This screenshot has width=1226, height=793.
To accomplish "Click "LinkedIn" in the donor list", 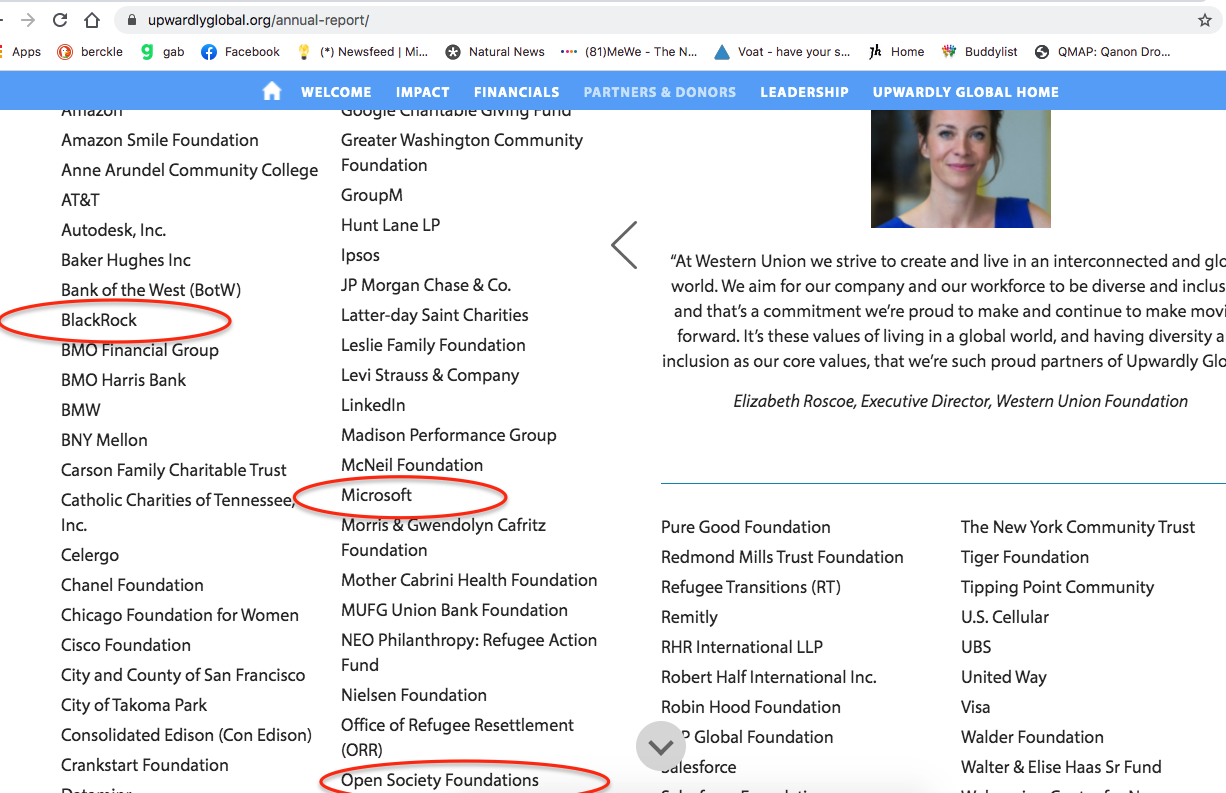I will [373, 405].
